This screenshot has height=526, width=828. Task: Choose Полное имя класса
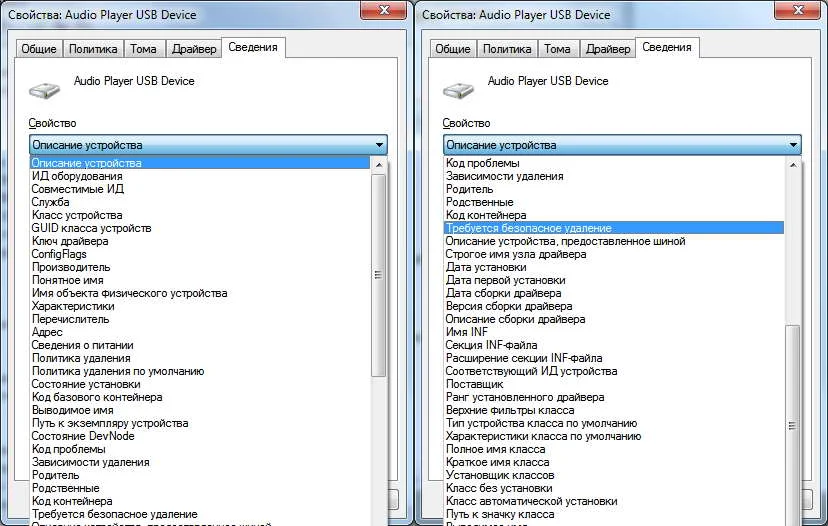coord(614,449)
